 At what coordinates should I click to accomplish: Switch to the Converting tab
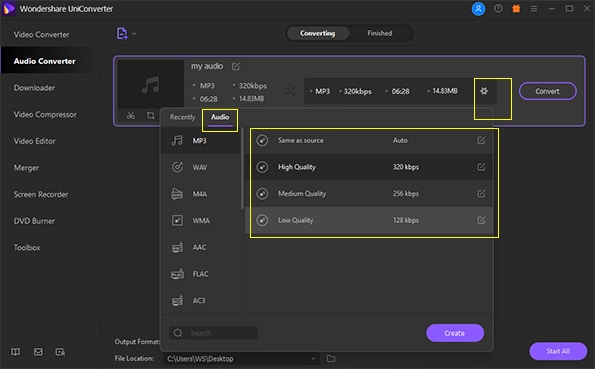click(x=318, y=33)
